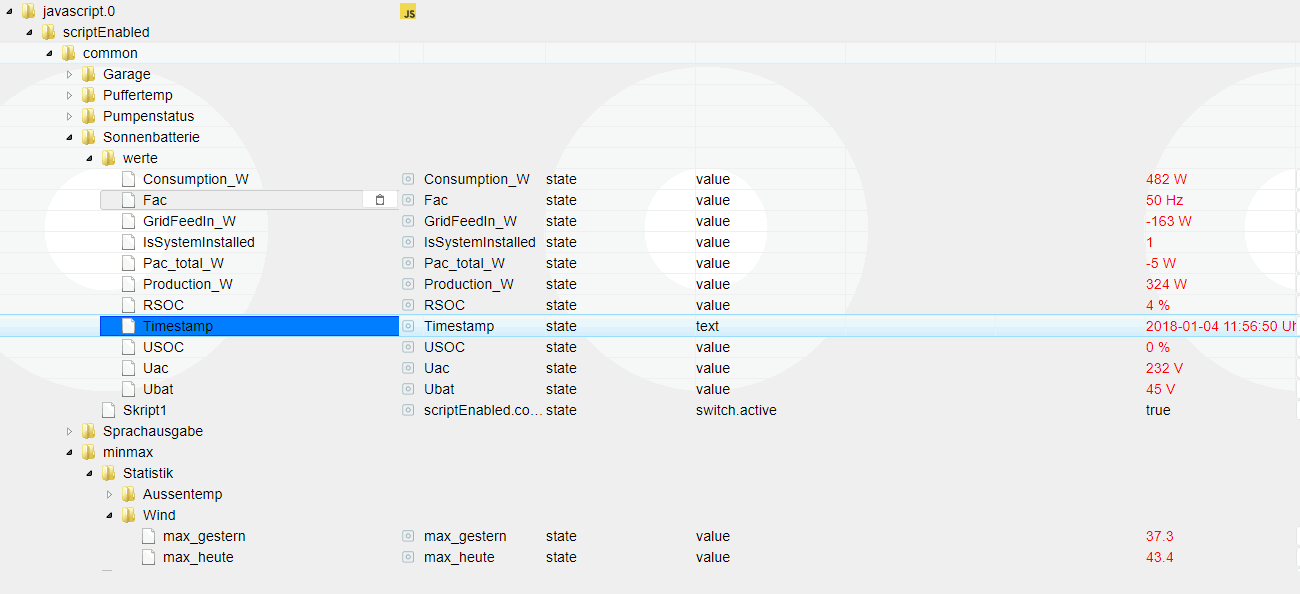This screenshot has height=594, width=1300.
Task: Click the javascript.0 folder icon
Action: coord(29,11)
